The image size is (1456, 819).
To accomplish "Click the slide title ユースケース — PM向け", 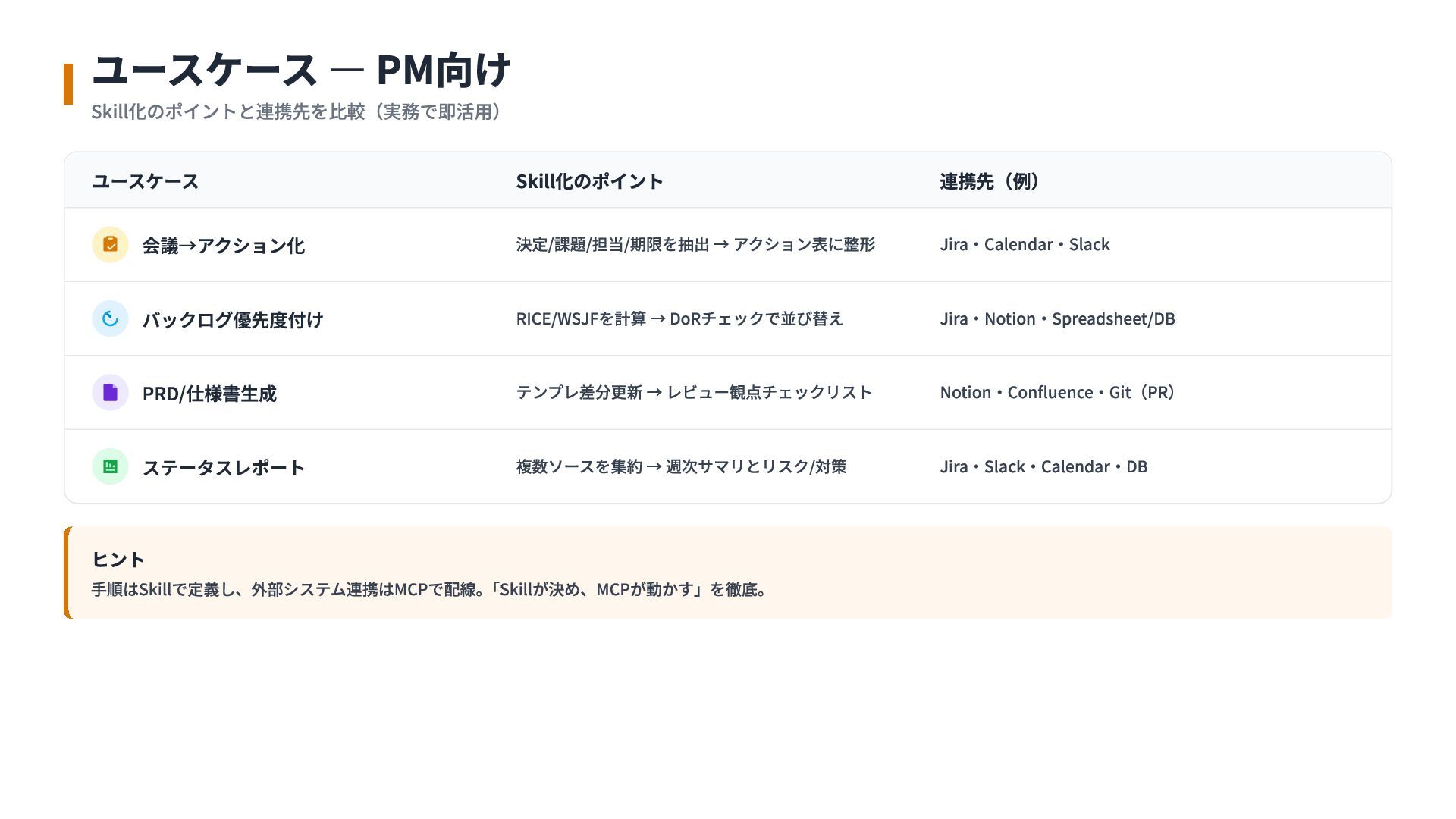I will (x=300, y=70).
